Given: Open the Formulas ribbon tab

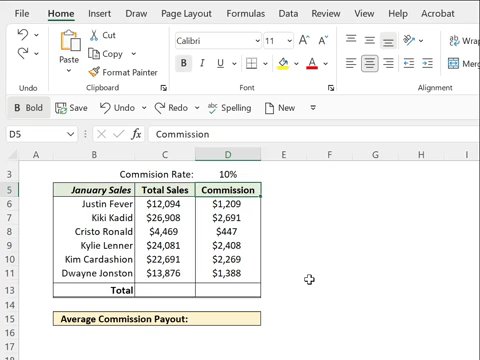Looking at the screenshot, I should (x=246, y=14).
